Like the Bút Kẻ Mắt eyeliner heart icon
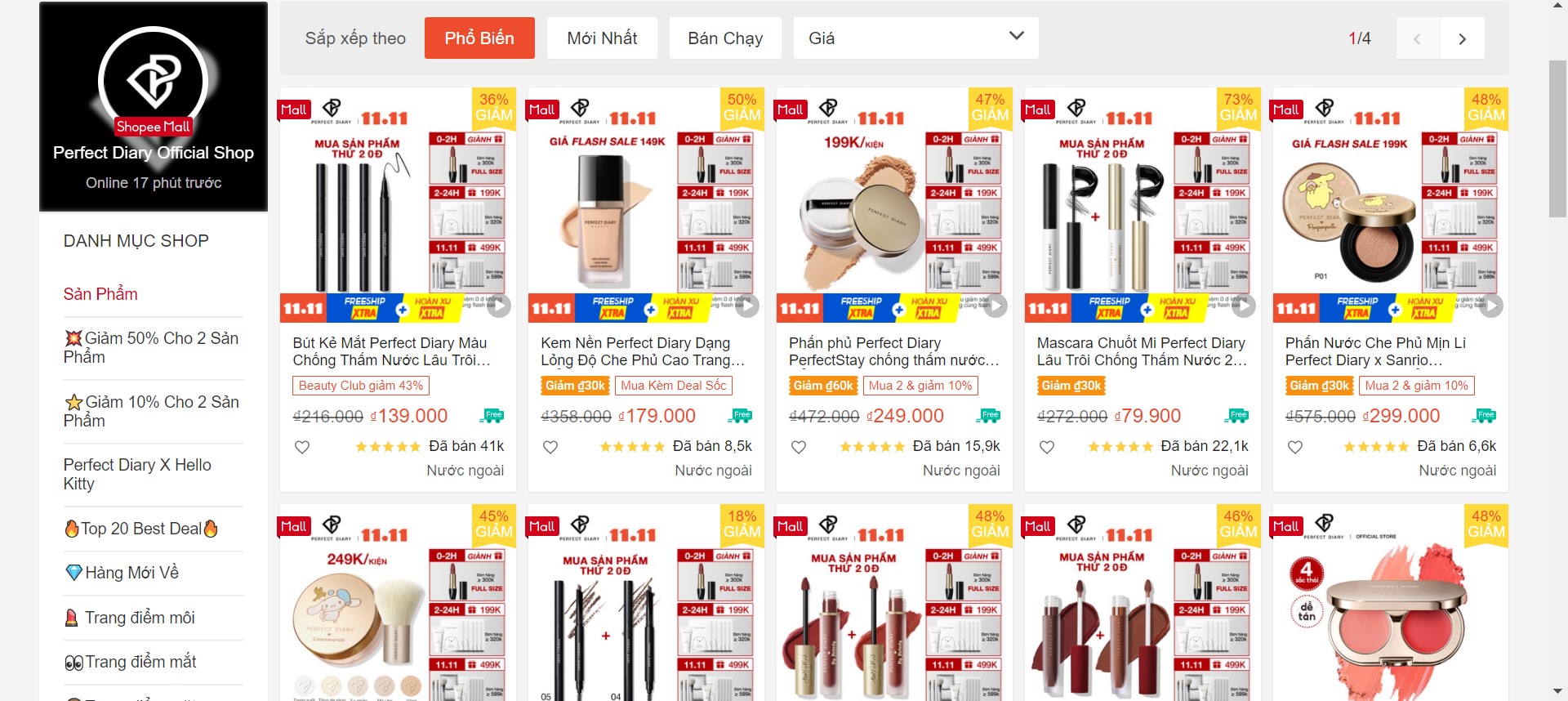The image size is (1568, 701). (302, 447)
